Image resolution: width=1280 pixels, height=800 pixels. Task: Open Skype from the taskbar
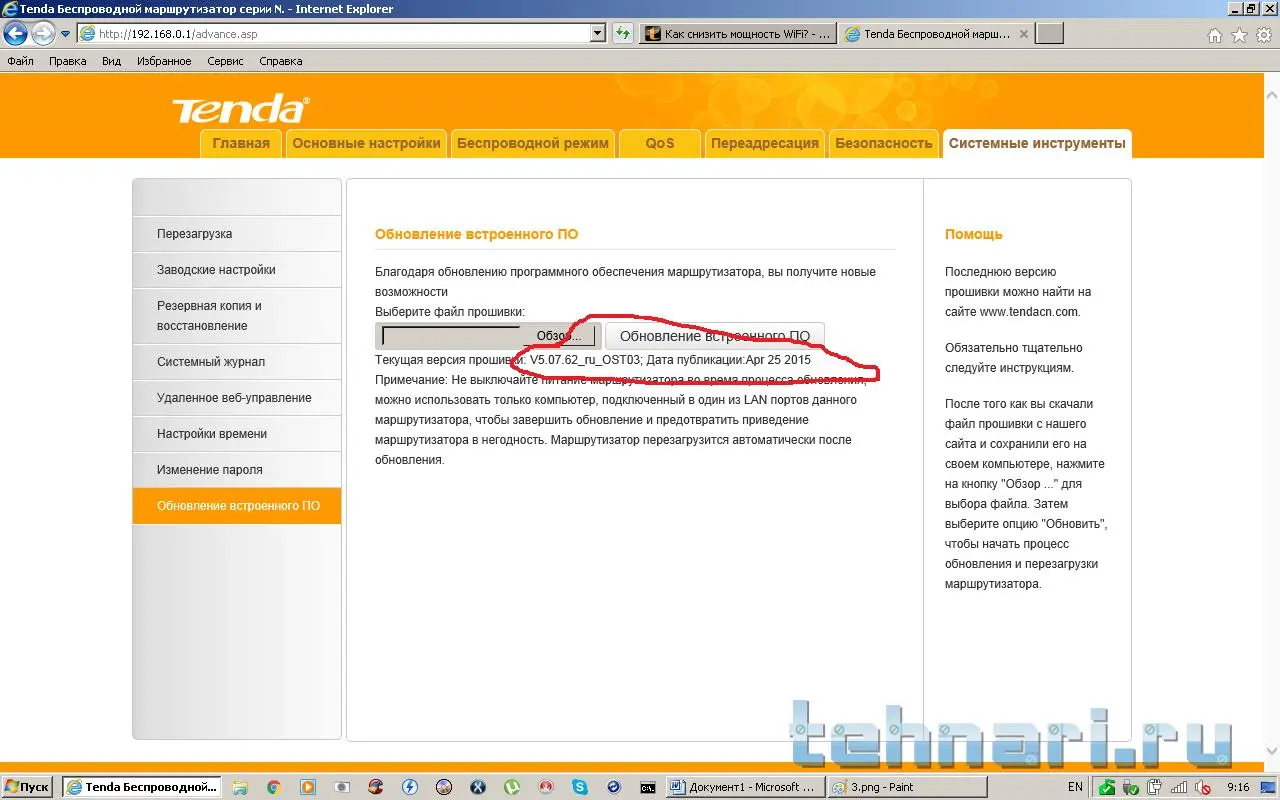coord(580,787)
